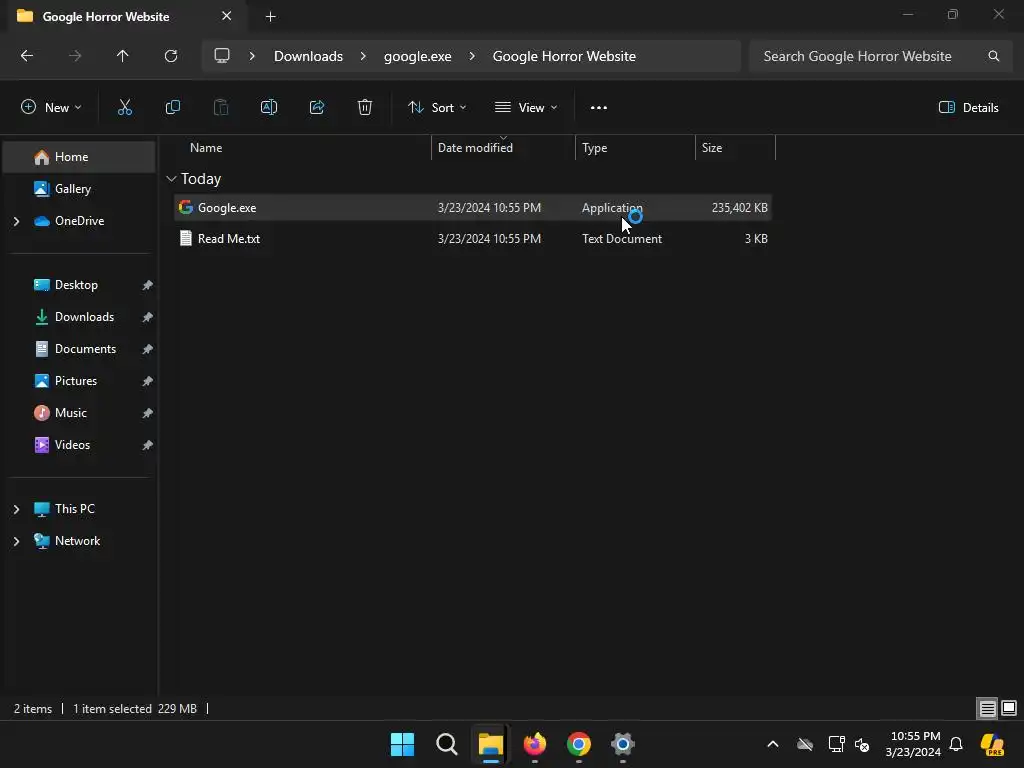Expand the This PC tree node
This screenshot has width=1024, height=768.
click(16, 509)
